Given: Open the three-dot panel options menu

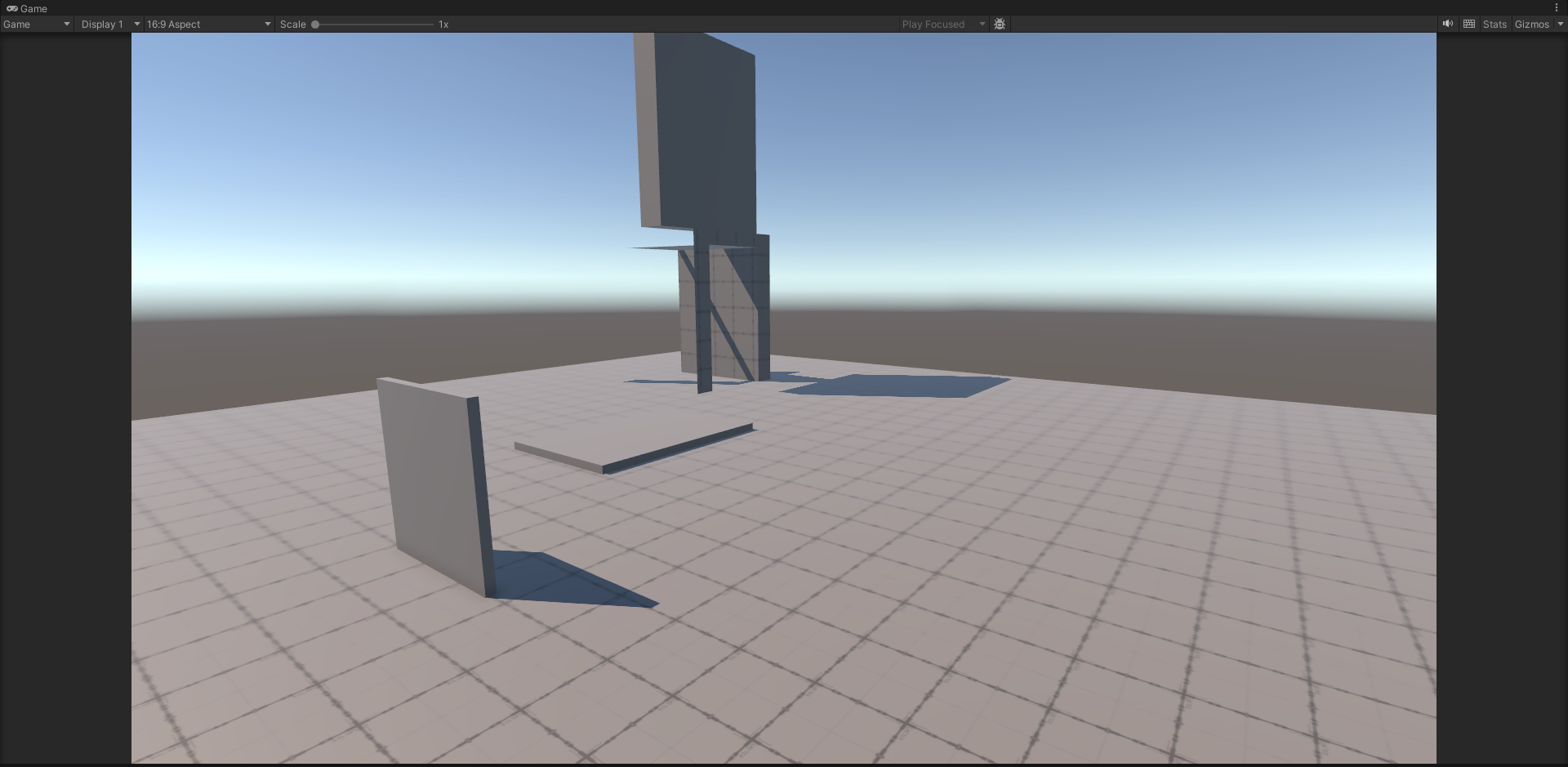Looking at the screenshot, I should click(1557, 8).
